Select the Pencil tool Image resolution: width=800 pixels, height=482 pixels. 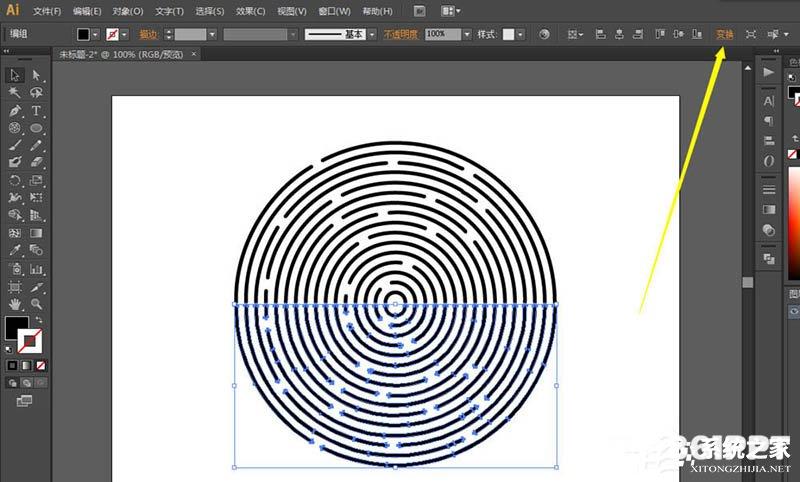(x=36, y=145)
